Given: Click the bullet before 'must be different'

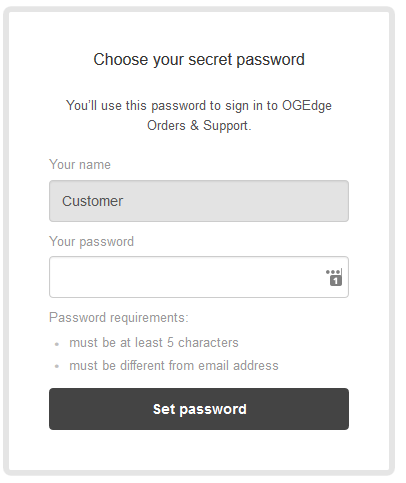Looking at the screenshot, I should [x=57, y=366].
